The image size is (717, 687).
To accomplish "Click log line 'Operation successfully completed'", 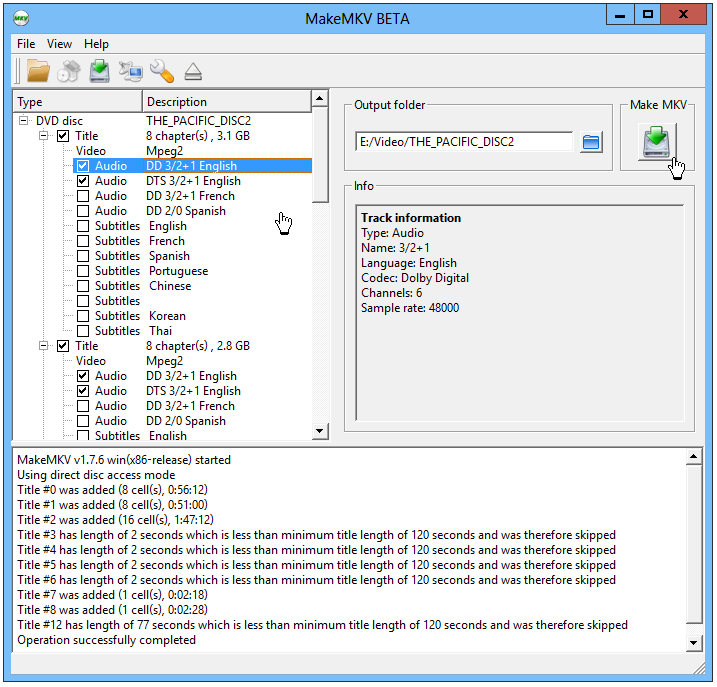I will 107,640.
